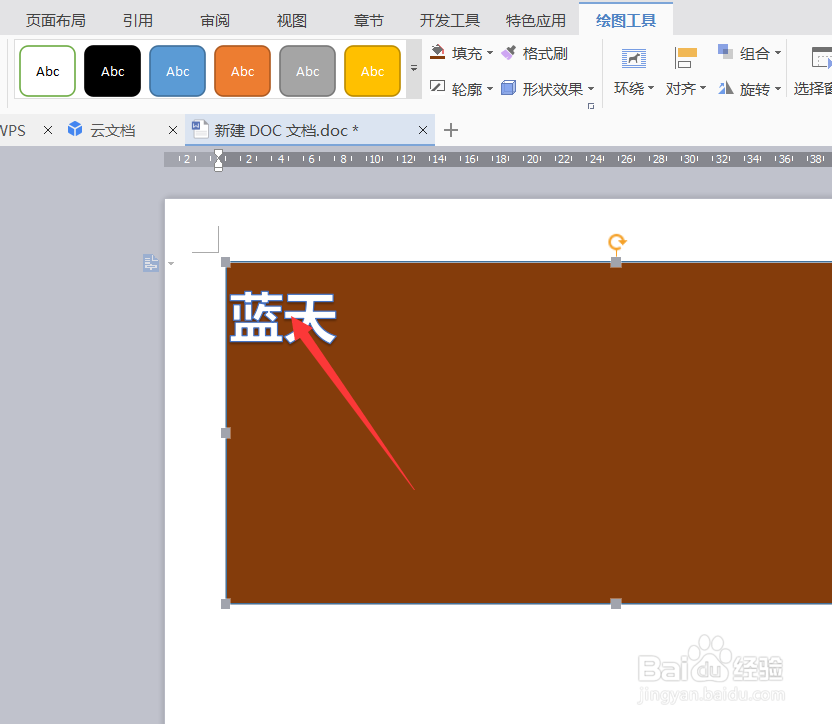Switch to the 云文档 document tab
This screenshot has height=724, width=832.
(112, 130)
